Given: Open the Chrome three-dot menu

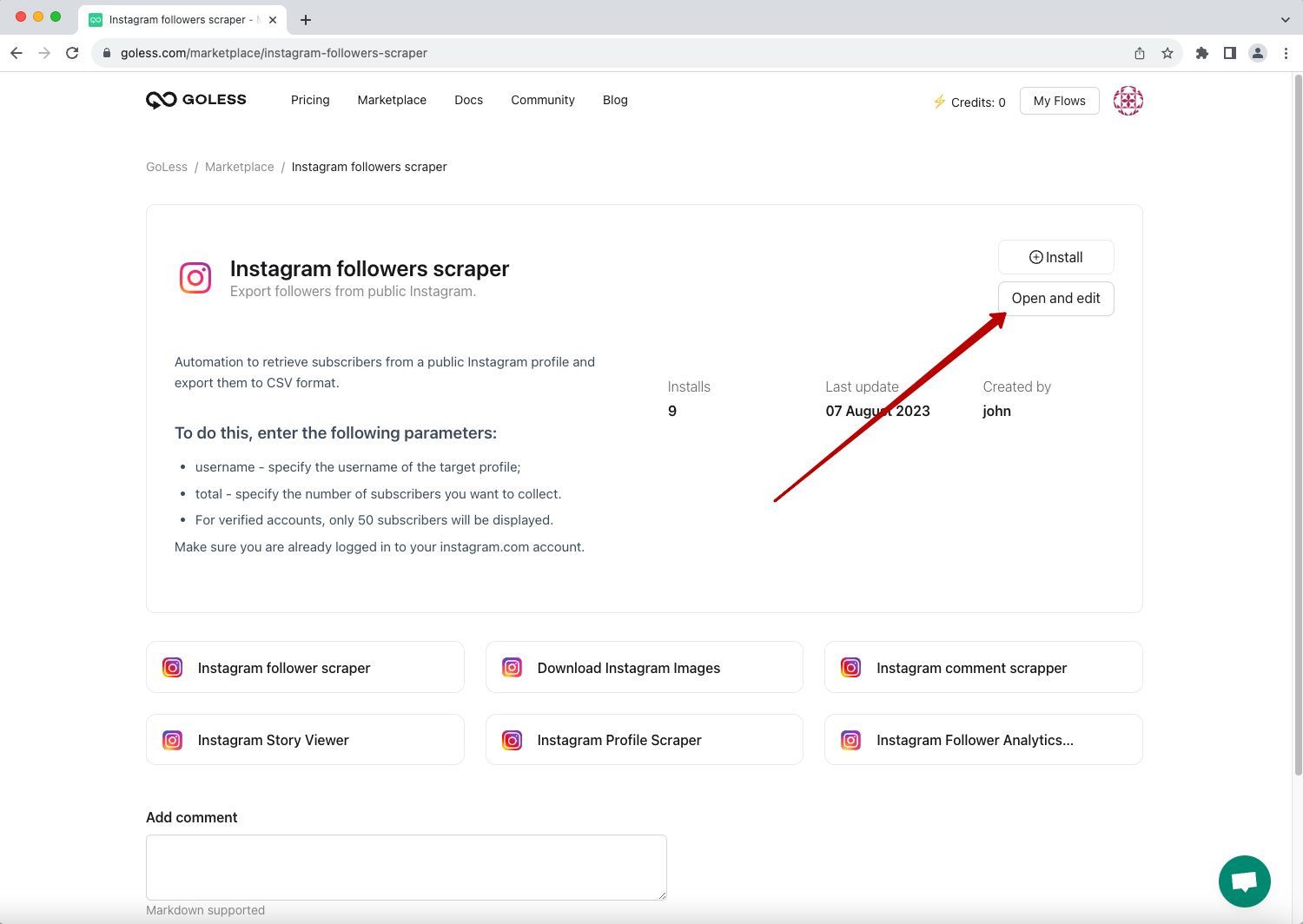Looking at the screenshot, I should coord(1286,53).
